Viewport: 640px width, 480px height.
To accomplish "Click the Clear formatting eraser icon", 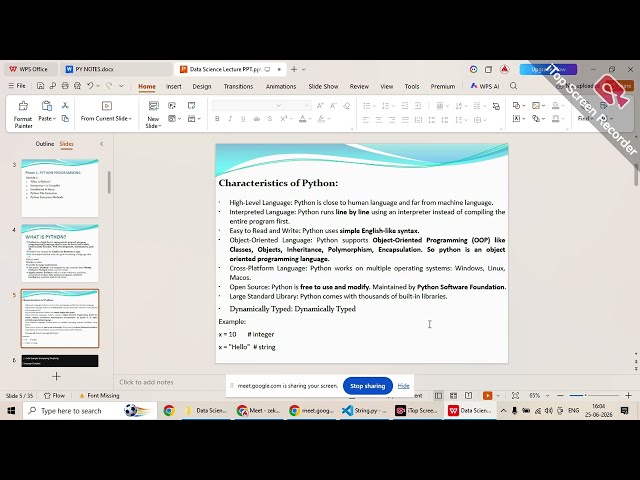I will (x=347, y=106).
